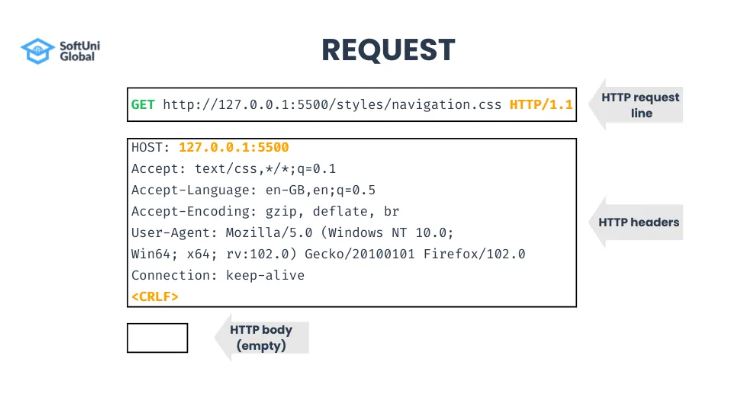Click the green GET method keyword
Image resolution: width=732 pixels, height=399 pixels.
pyautogui.click(x=143, y=105)
